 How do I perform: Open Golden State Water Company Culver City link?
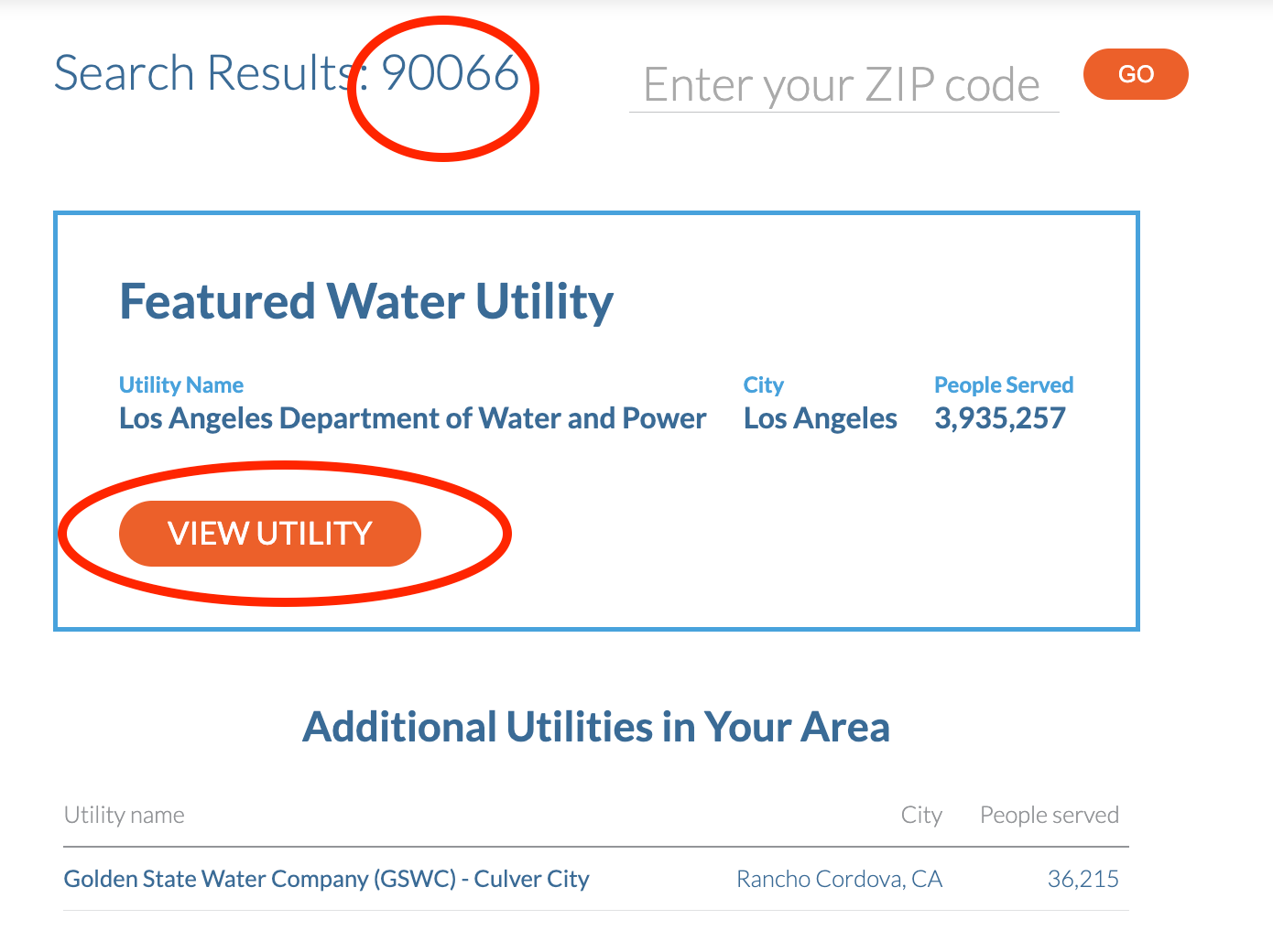(x=326, y=879)
